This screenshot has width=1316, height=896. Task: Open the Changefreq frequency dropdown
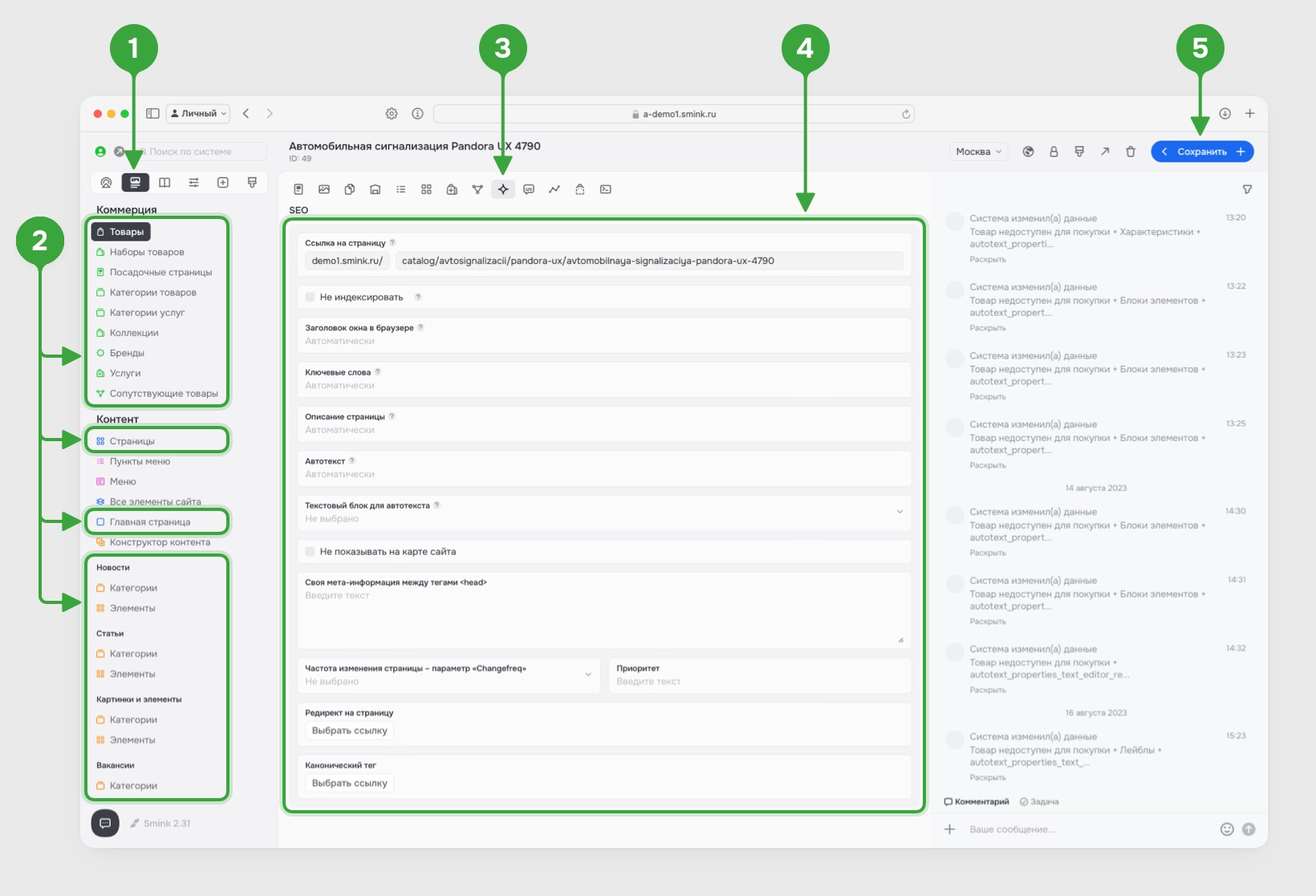(x=587, y=675)
